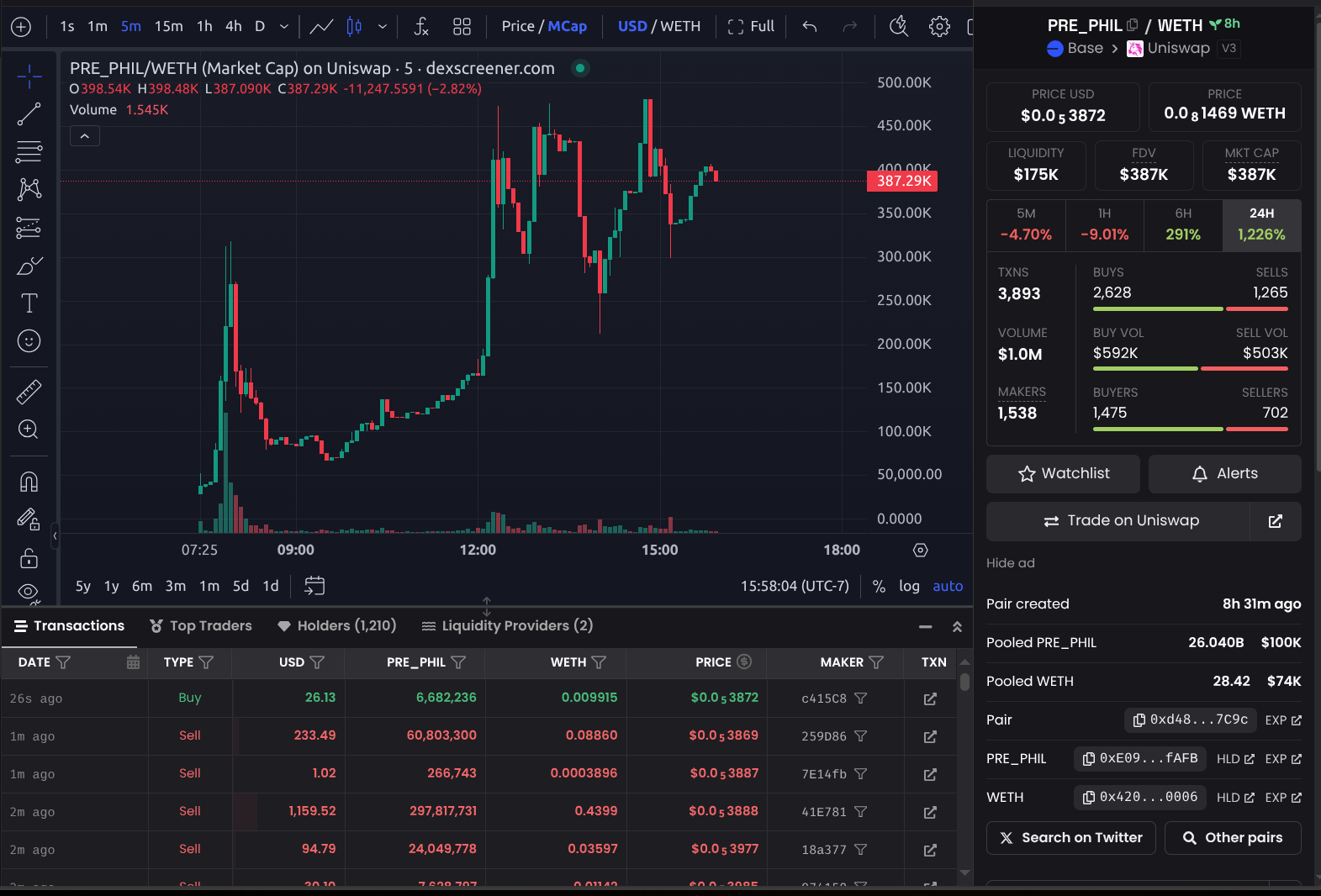1321x896 pixels.
Task: Open the PRE_PHIL column filter
Action: [458, 662]
